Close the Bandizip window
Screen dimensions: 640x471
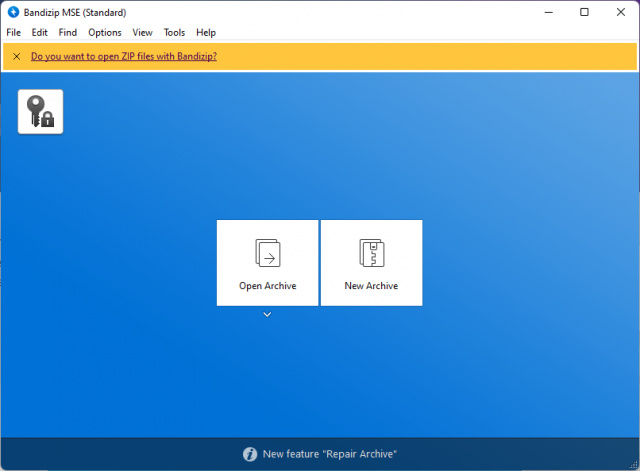(x=621, y=12)
